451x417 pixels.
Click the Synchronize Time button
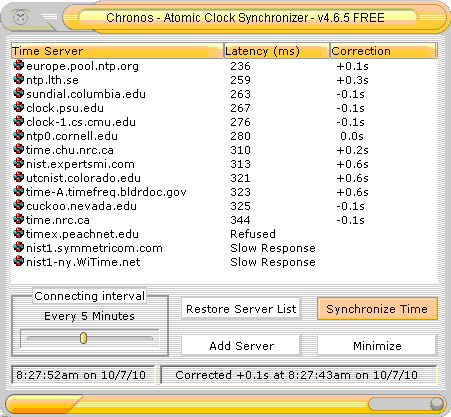point(377,309)
